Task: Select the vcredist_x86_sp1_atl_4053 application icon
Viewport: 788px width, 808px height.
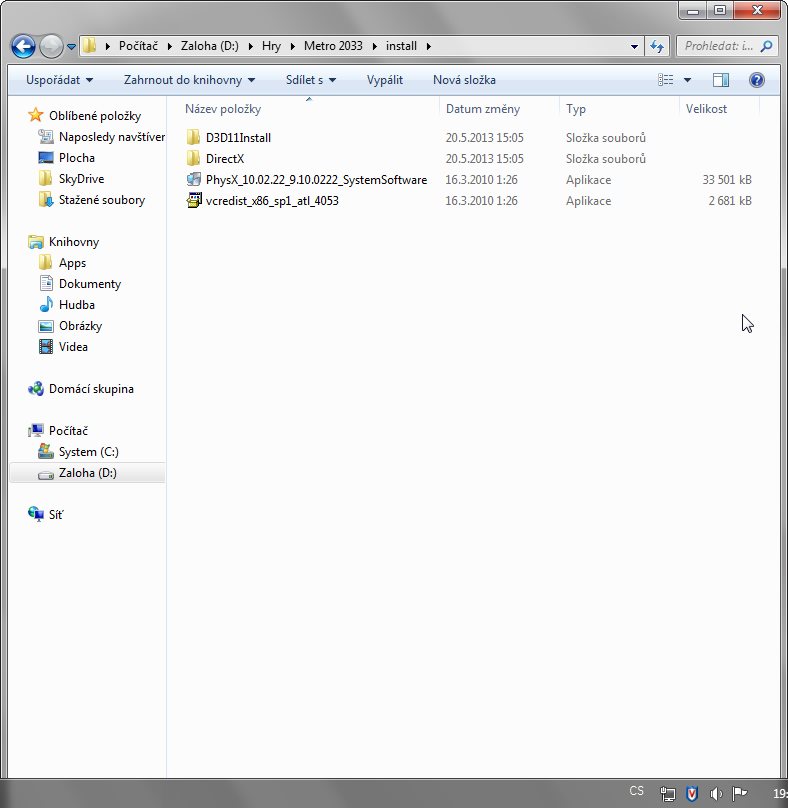Action: [194, 201]
